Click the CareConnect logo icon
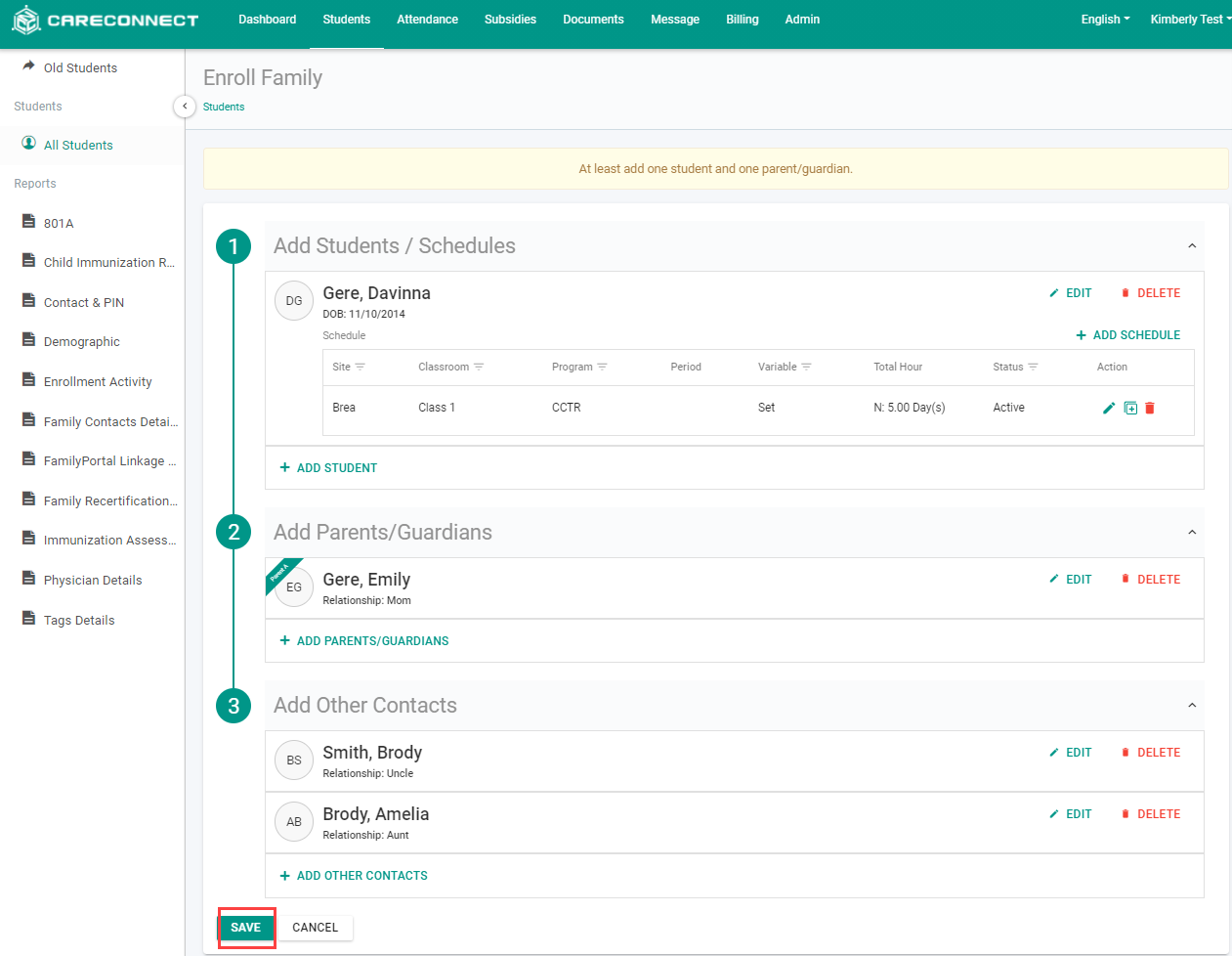The height and width of the screenshot is (956, 1232). click(26, 20)
